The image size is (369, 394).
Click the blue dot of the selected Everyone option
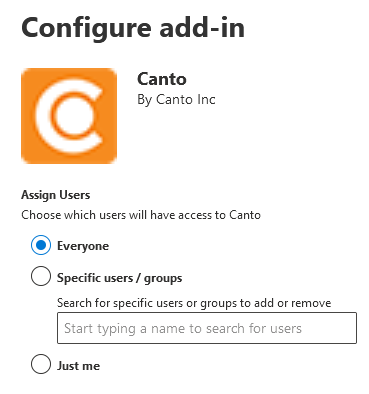[x=41, y=245]
